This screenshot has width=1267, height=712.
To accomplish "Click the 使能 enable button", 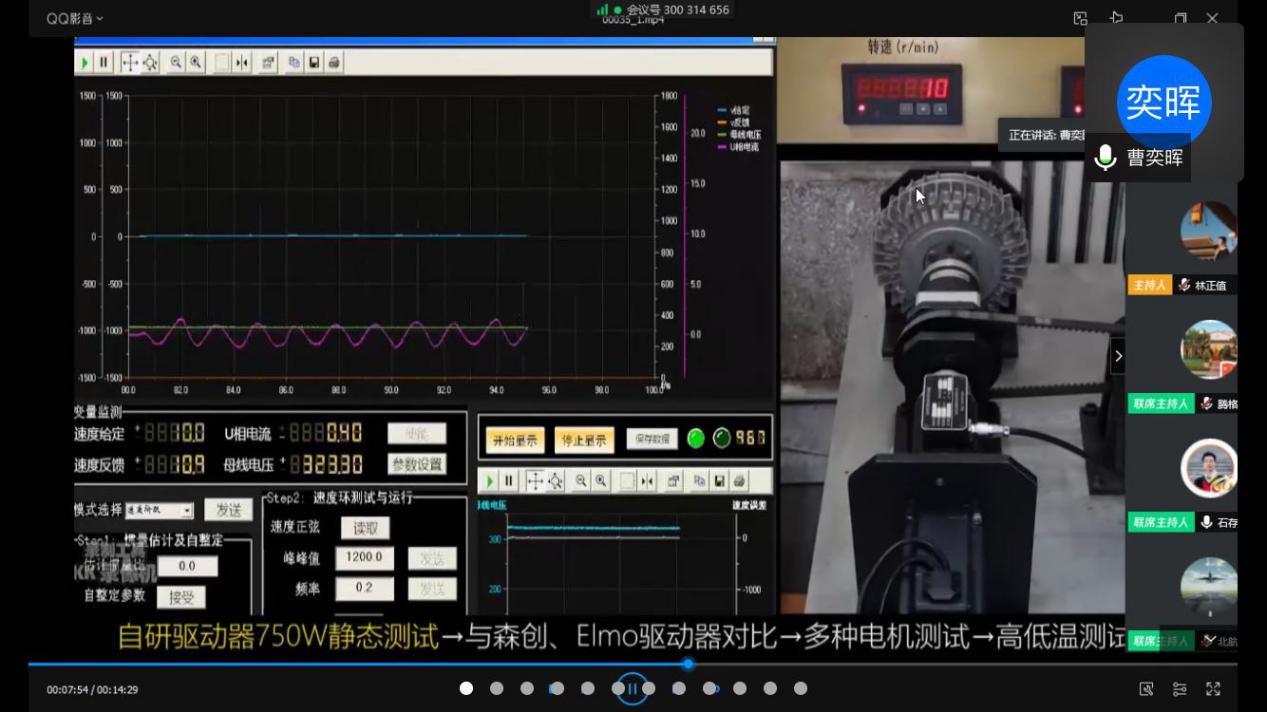I will point(417,433).
